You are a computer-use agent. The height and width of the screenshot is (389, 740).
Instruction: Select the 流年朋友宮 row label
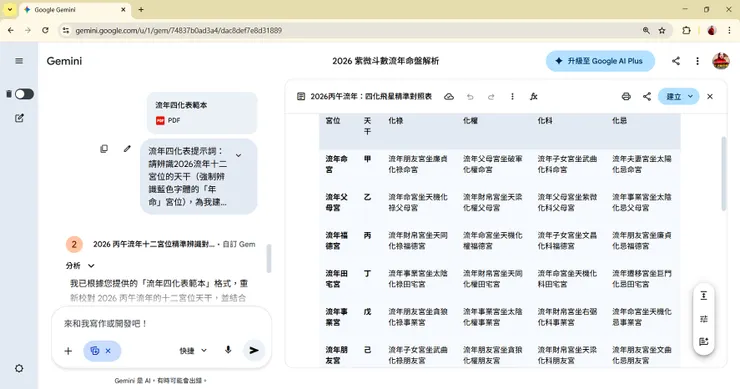click(x=336, y=355)
